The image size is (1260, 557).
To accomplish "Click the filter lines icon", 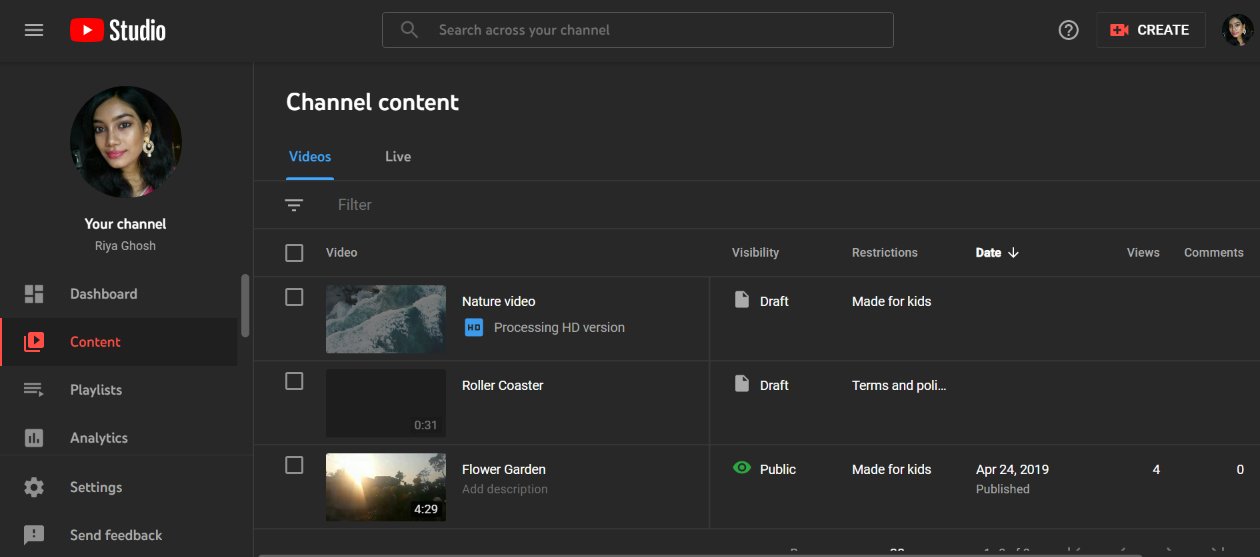I will (x=294, y=205).
